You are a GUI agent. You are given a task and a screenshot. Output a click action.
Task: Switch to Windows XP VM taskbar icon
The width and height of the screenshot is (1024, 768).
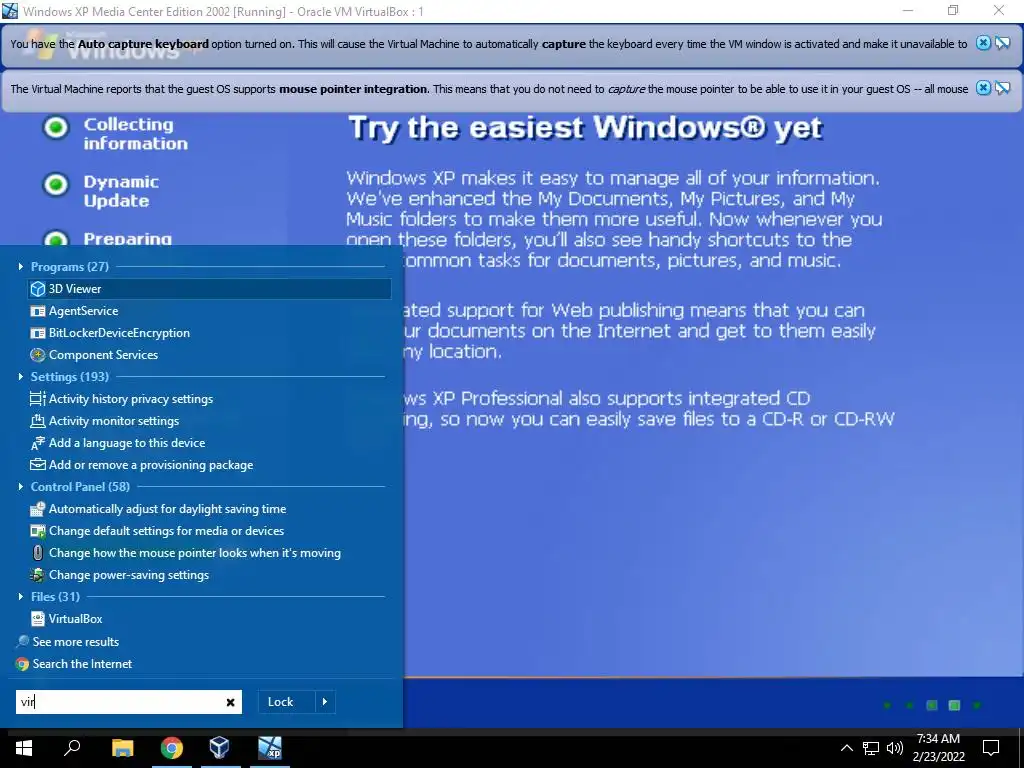[269, 748]
